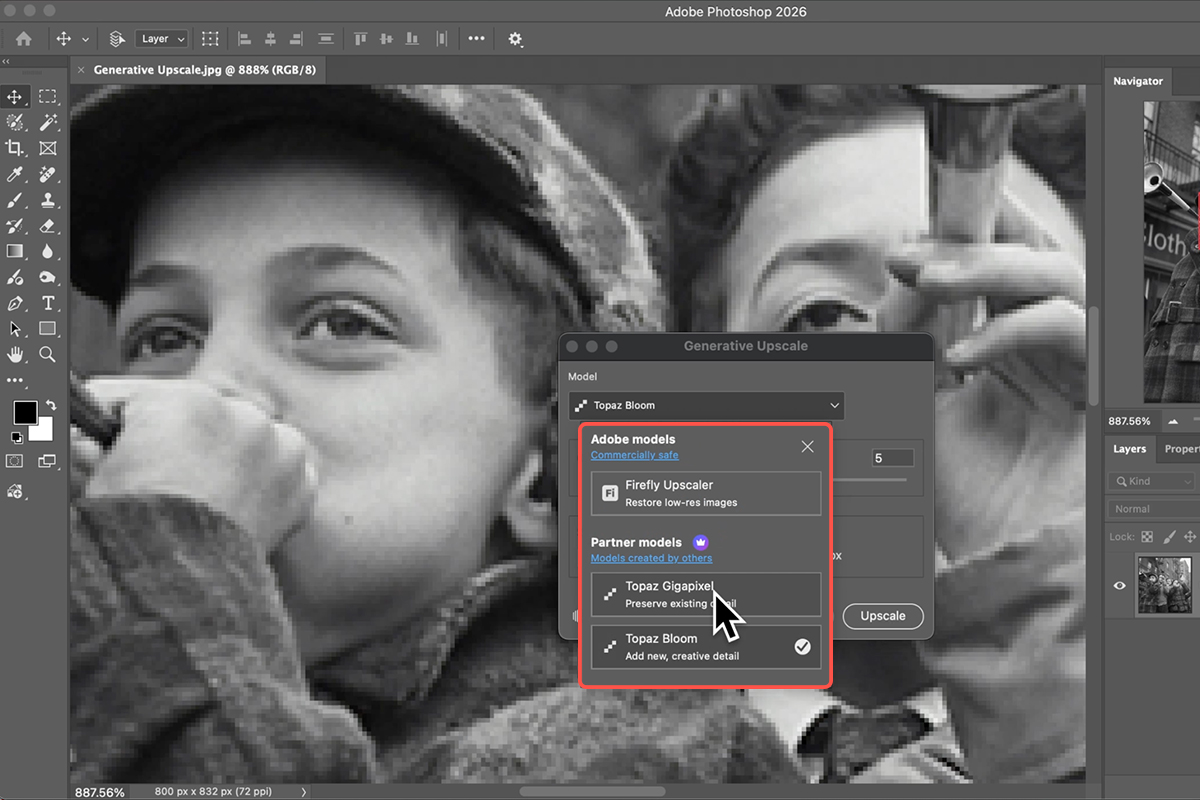
Task: Select the Hand tool
Action: click(15, 354)
